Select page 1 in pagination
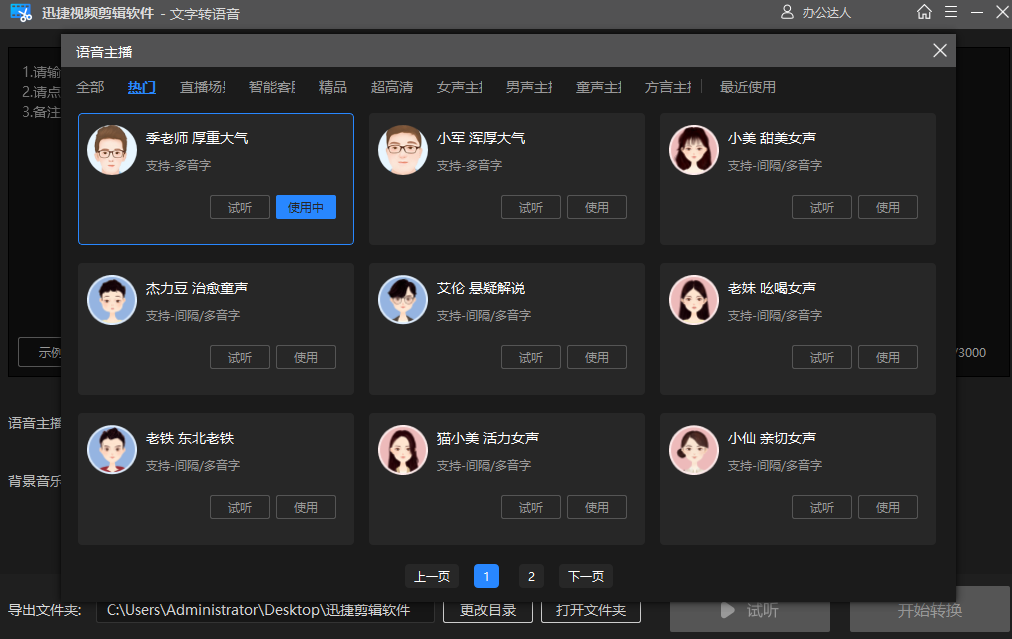The height and width of the screenshot is (639, 1012). [x=486, y=576]
